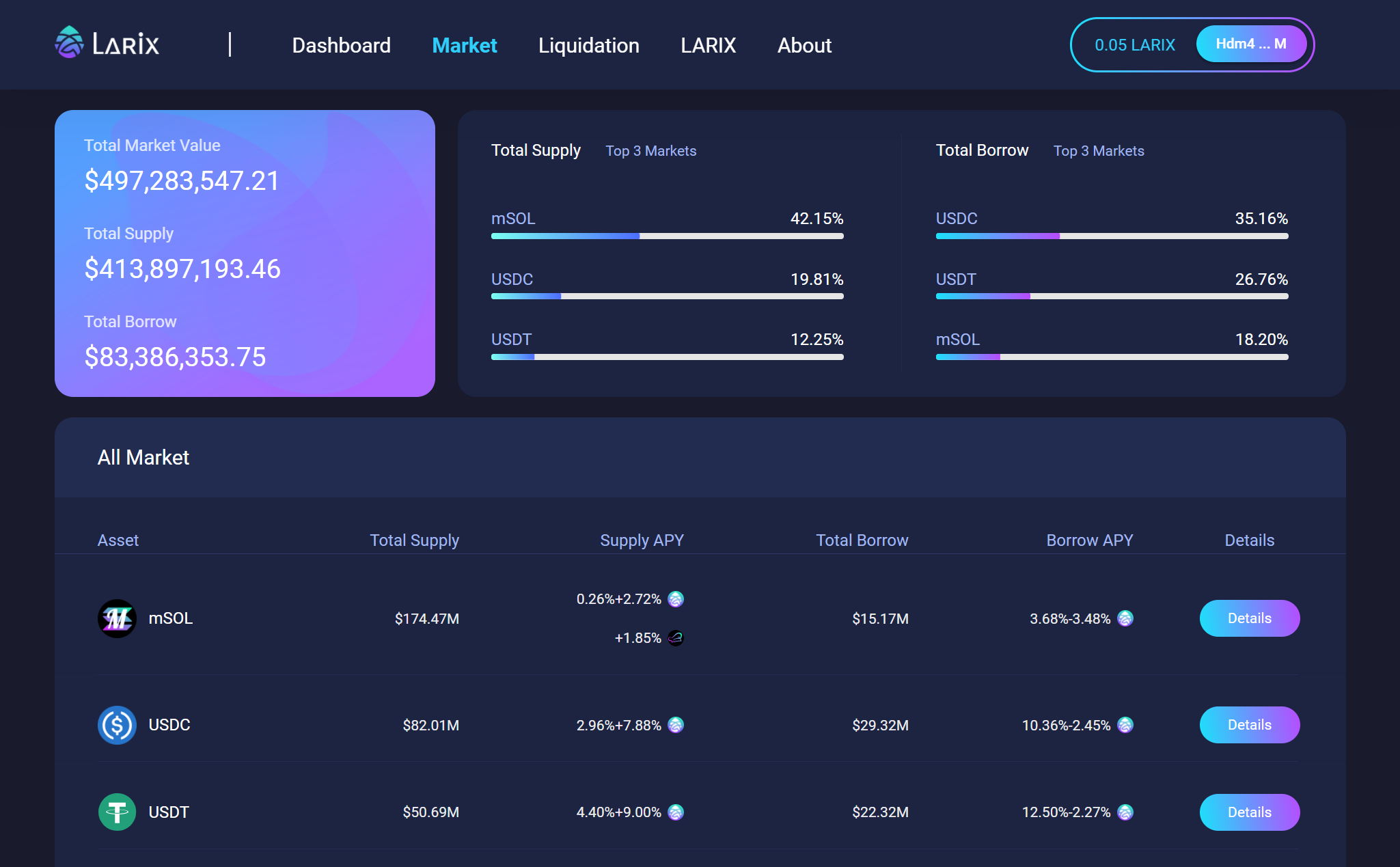Click the mSOL token icon

tap(117, 618)
